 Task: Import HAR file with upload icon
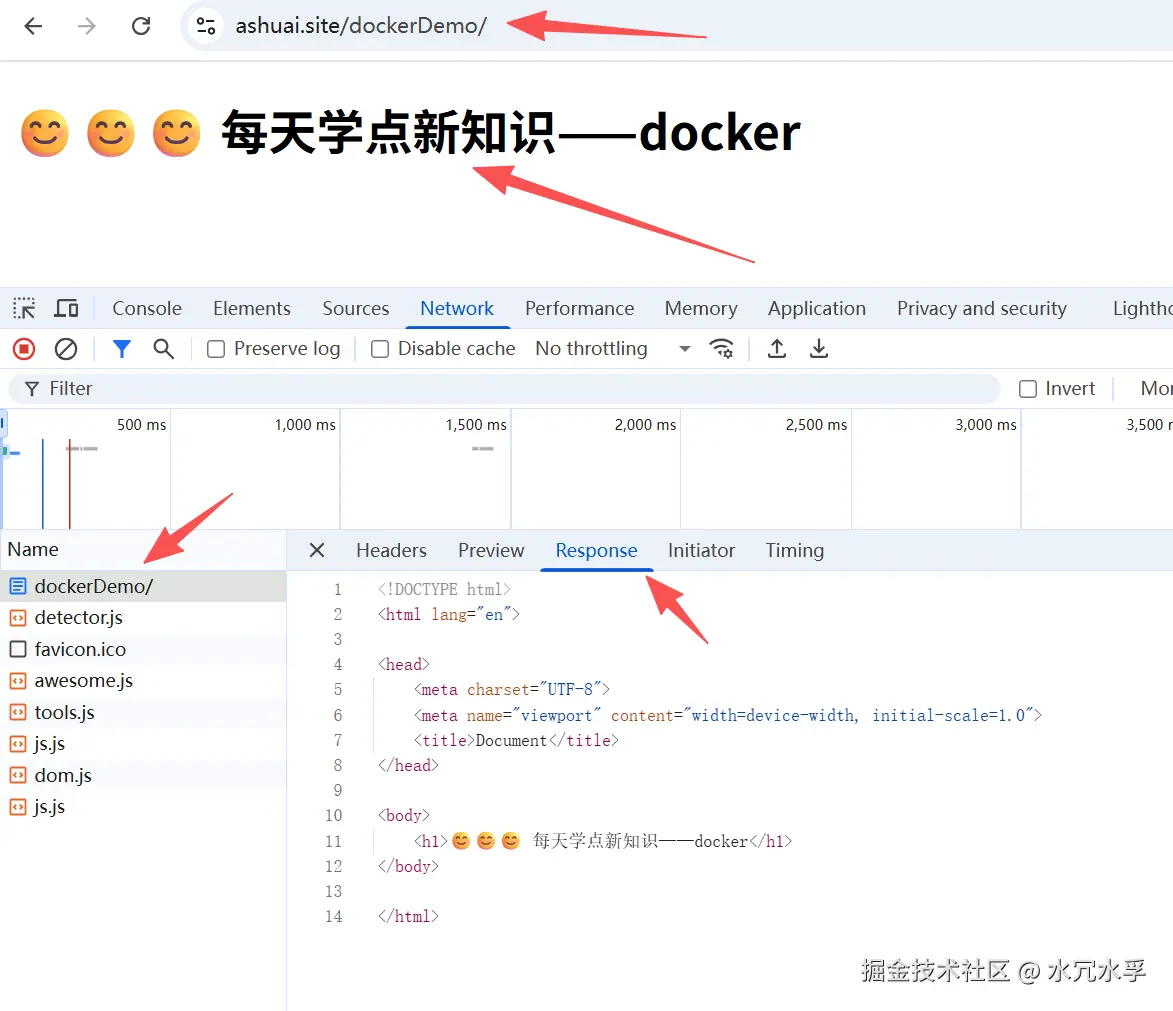pyautogui.click(x=777, y=349)
